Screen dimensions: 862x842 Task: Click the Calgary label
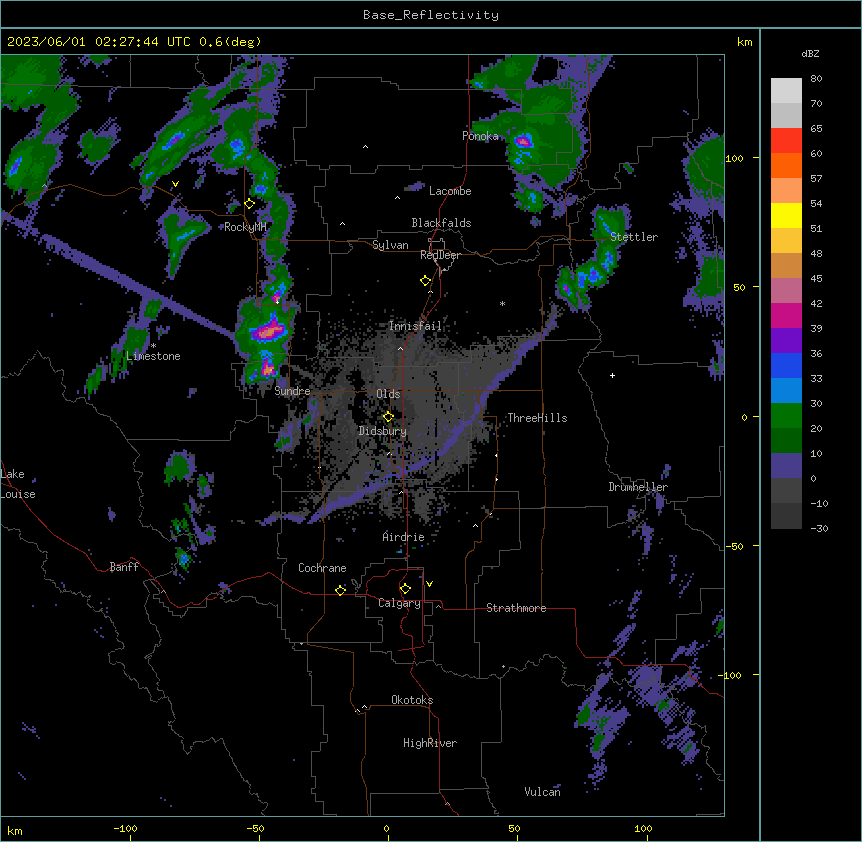[399, 603]
